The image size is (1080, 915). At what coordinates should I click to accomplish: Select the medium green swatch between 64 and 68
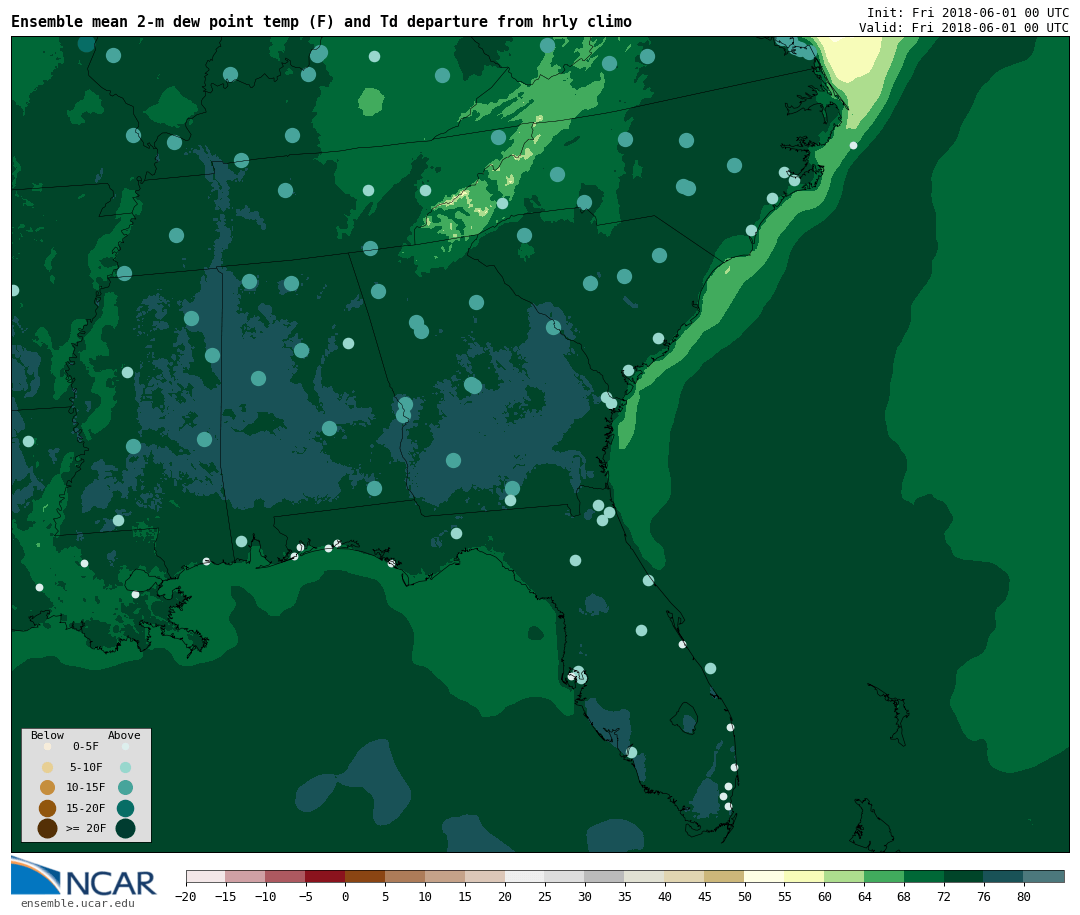click(884, 877)
